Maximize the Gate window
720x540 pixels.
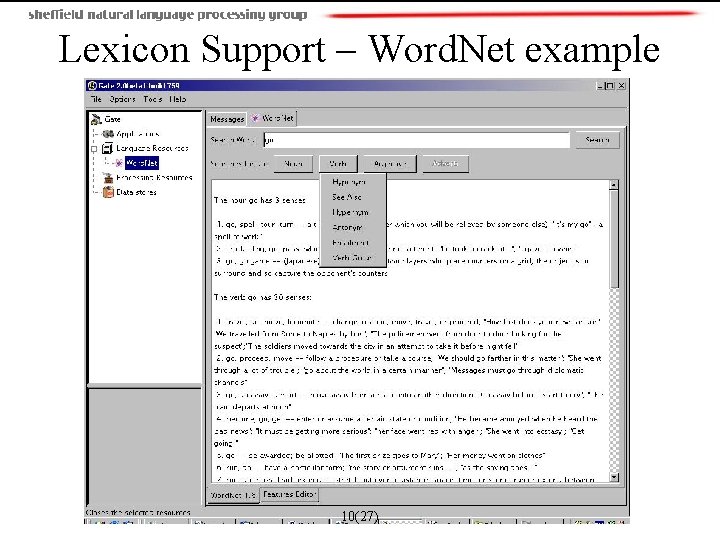tap(609, 85)
